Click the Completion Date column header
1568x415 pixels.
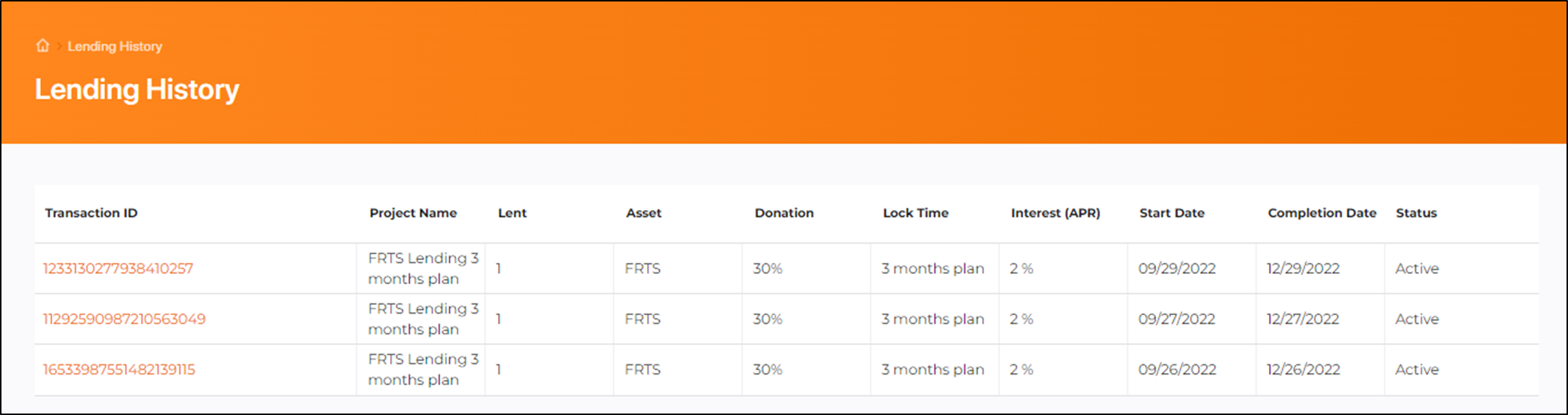pos(1321,213)
